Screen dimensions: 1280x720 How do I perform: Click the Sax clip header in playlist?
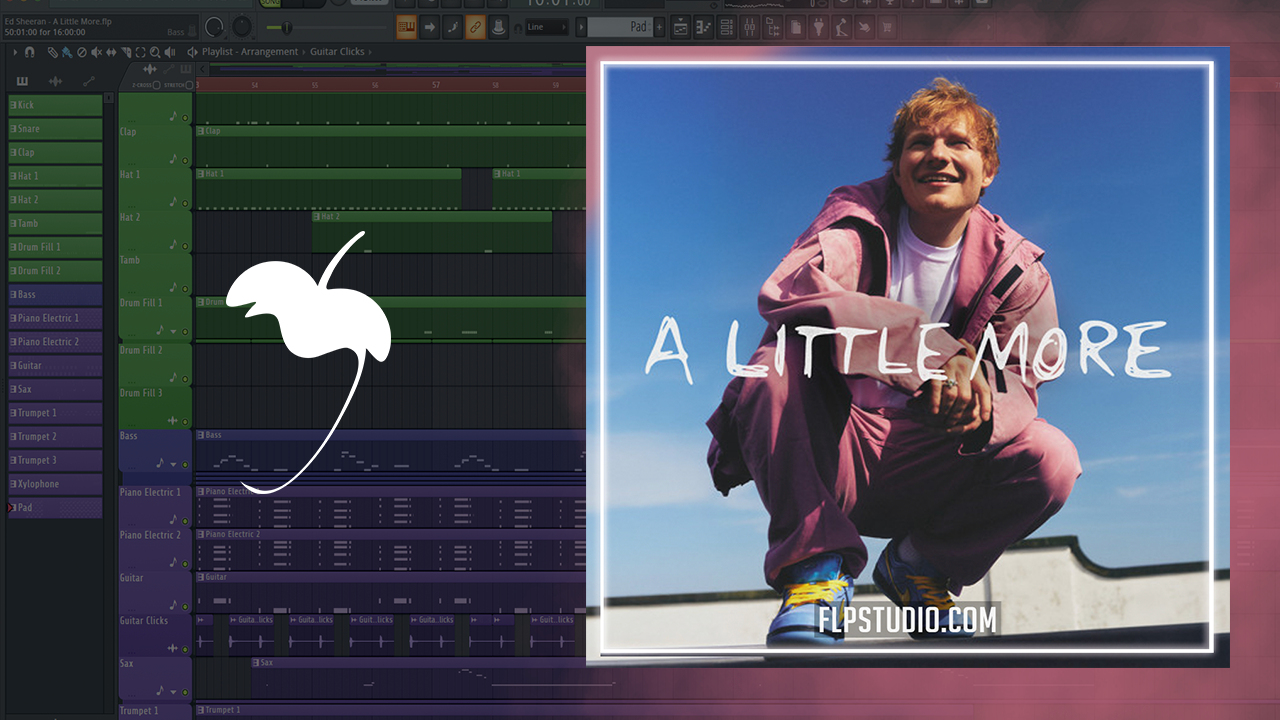point(418,662)
